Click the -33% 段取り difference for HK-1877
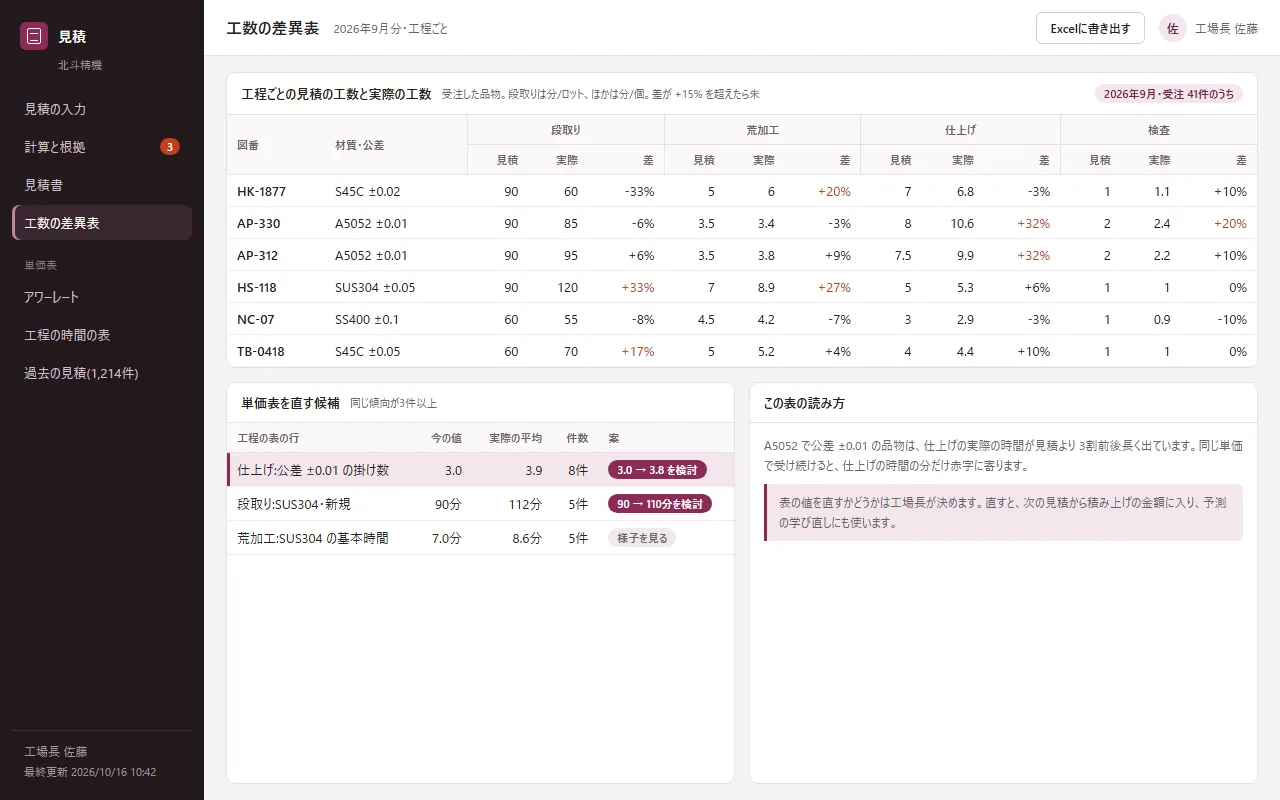Screen dimensions: 1280x800 tap(639, 192)
